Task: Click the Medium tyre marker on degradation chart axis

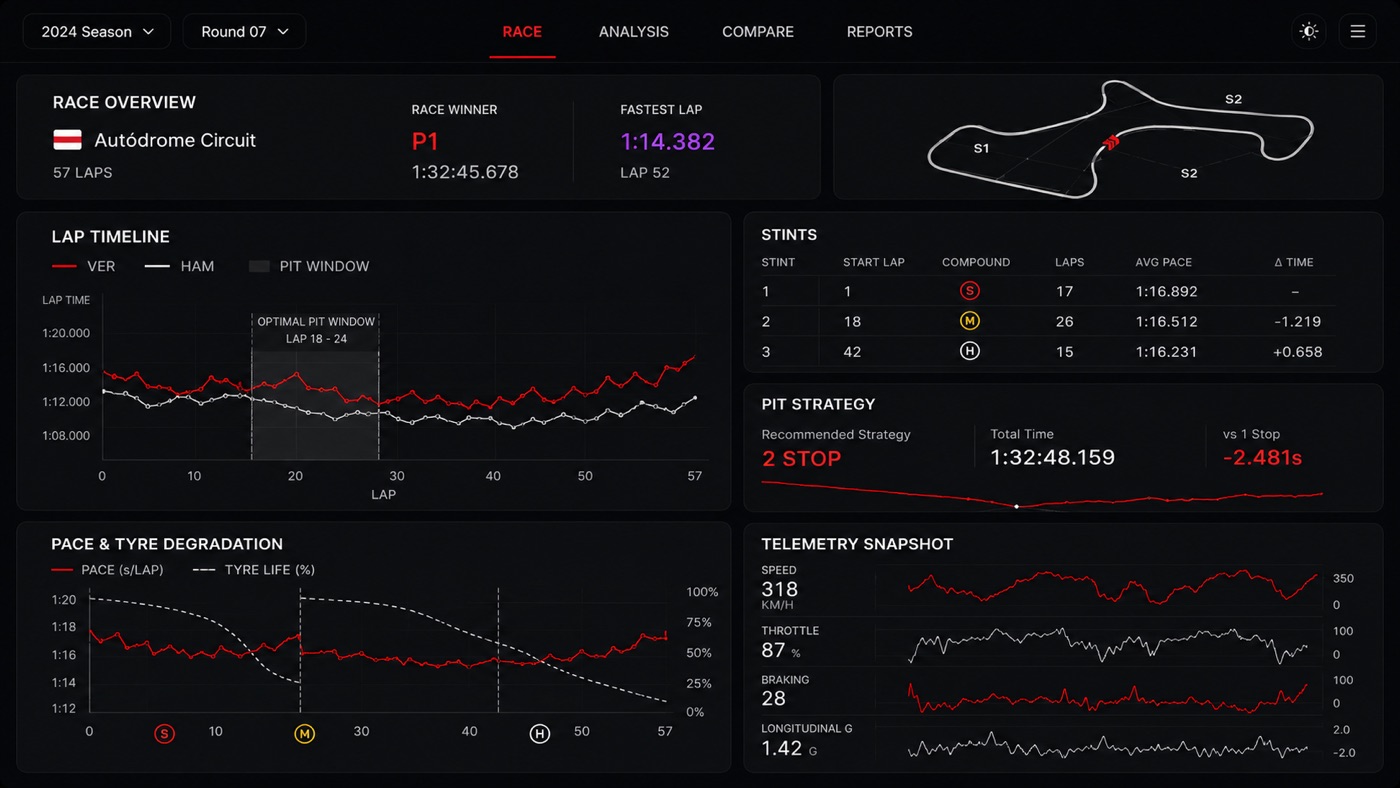Action: click(x=304, y=734)
